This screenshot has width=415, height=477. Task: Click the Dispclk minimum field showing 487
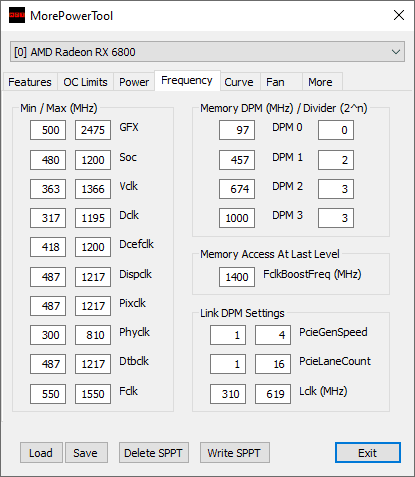48,277
